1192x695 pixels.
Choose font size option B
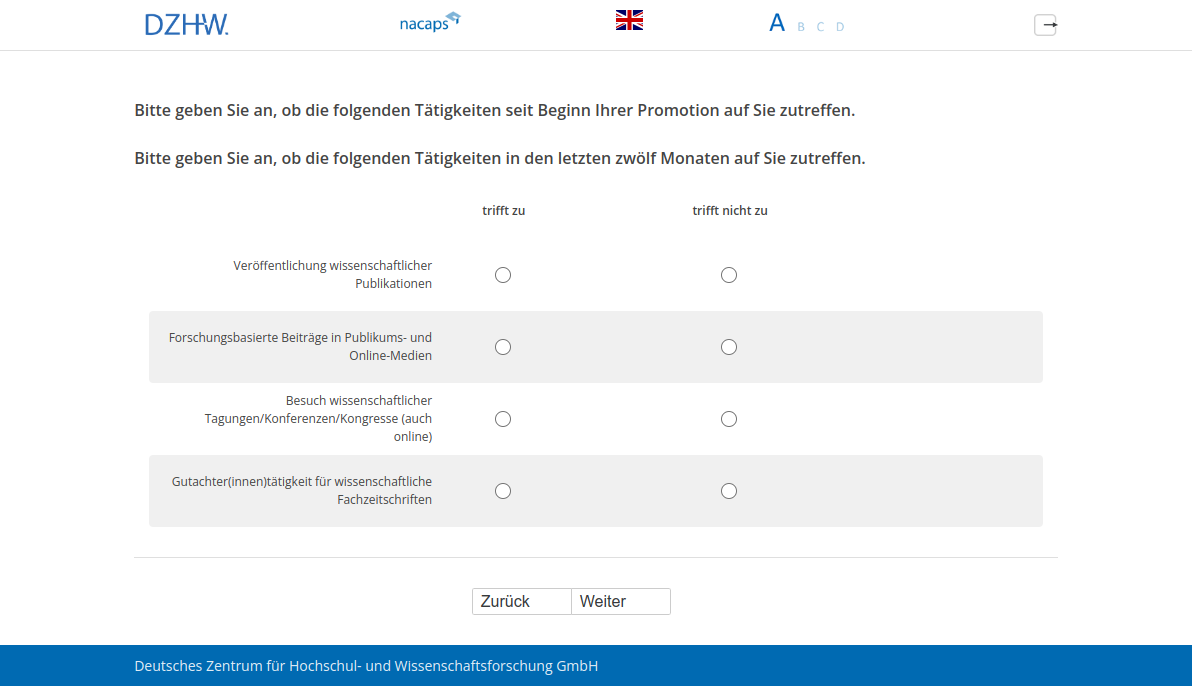coord(801,27)
